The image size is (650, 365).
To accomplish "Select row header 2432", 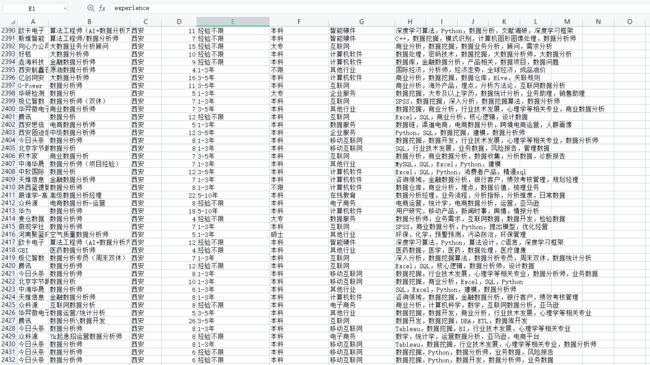I will pos(8,360).
